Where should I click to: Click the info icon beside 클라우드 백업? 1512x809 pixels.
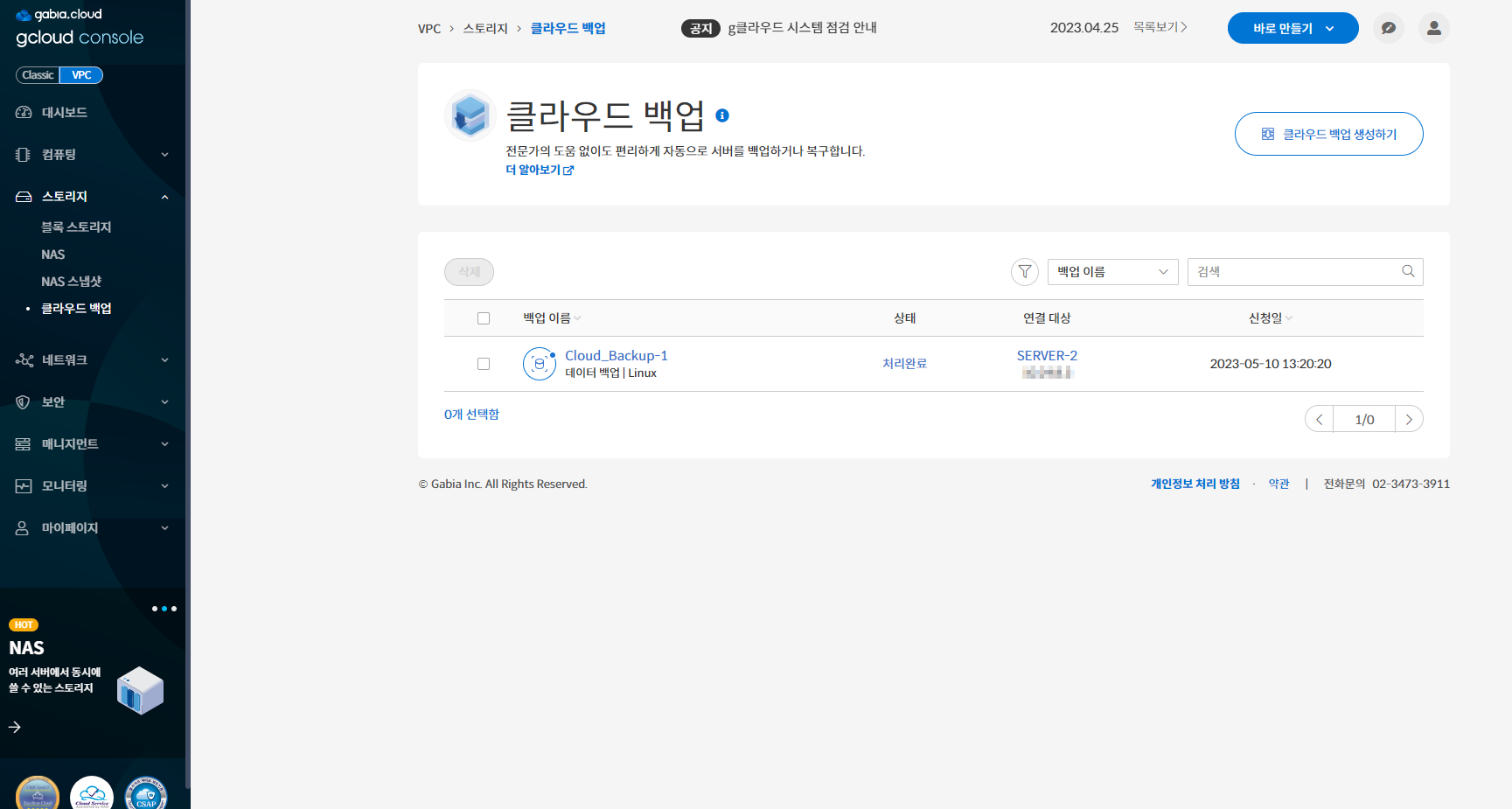(722, 115)
